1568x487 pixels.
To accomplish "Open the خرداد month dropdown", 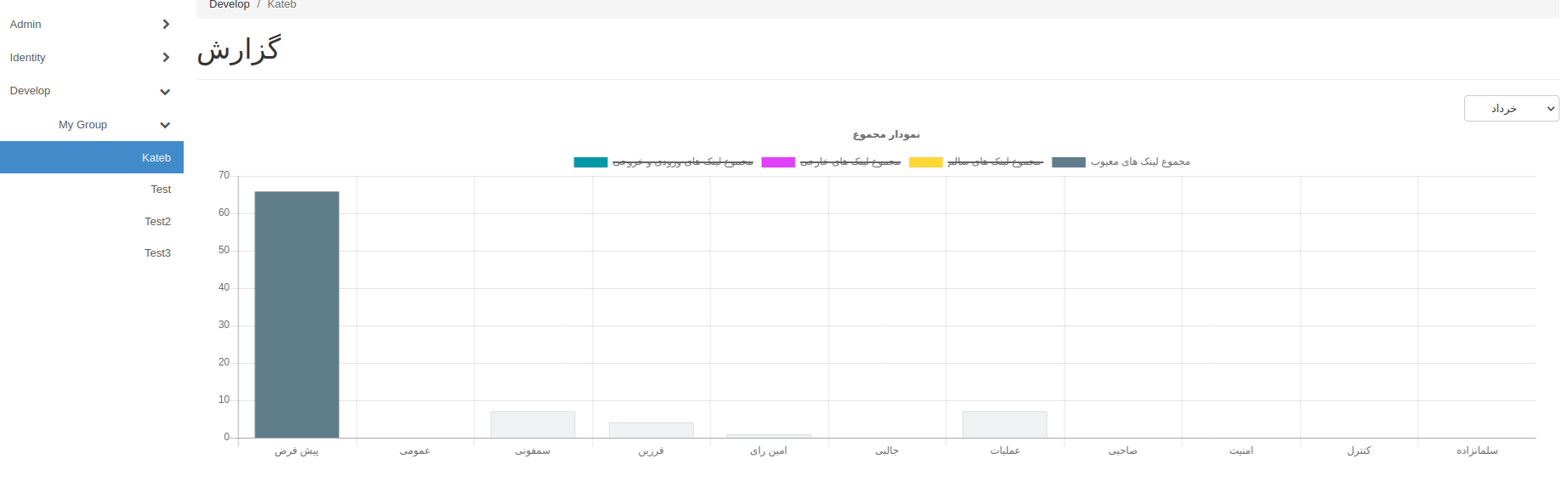I will tap(1511, 109).
